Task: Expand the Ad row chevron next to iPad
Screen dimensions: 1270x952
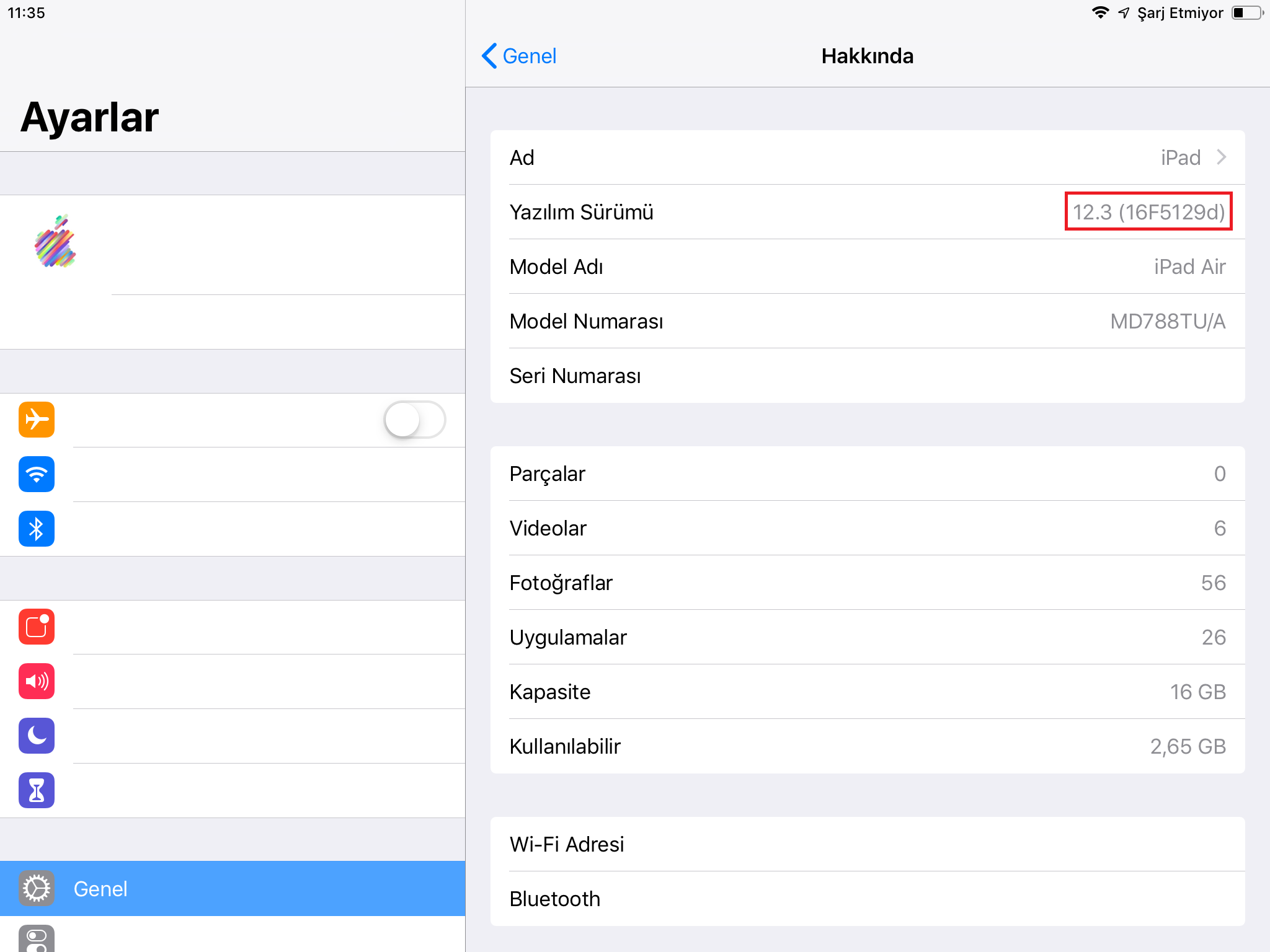Action: (x=1221, y=157)
